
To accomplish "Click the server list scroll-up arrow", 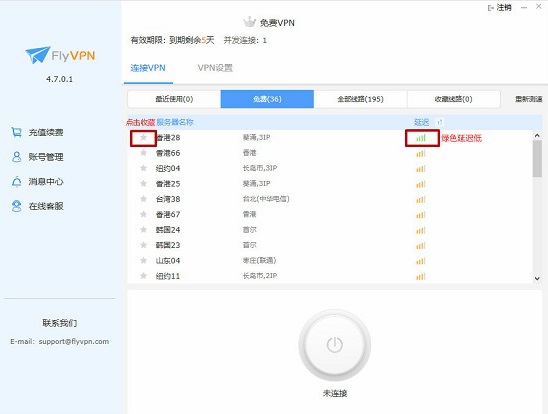I will point(537,135).
